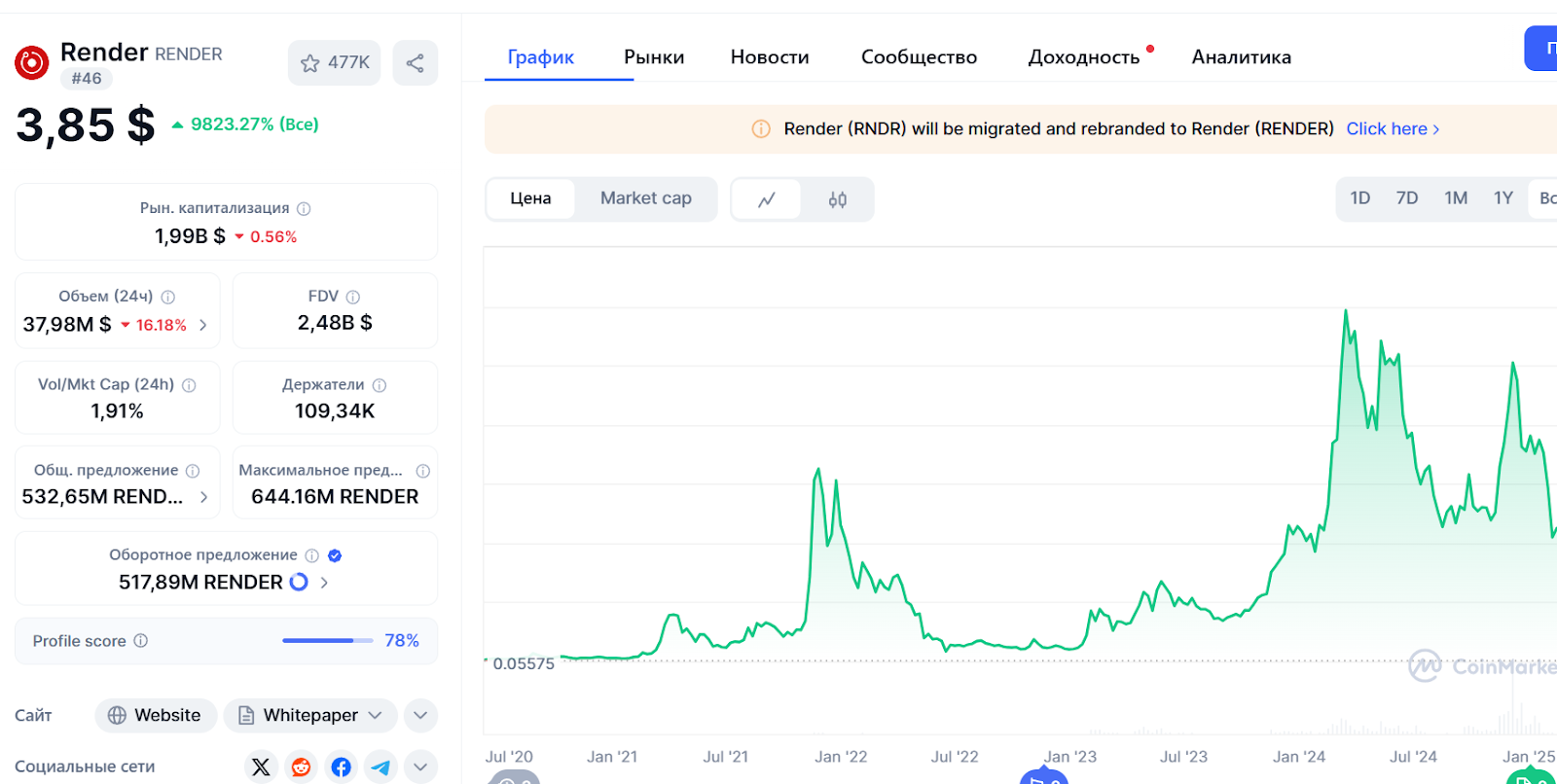
Task: Open the Reddit social link
Action: point(301,766)
